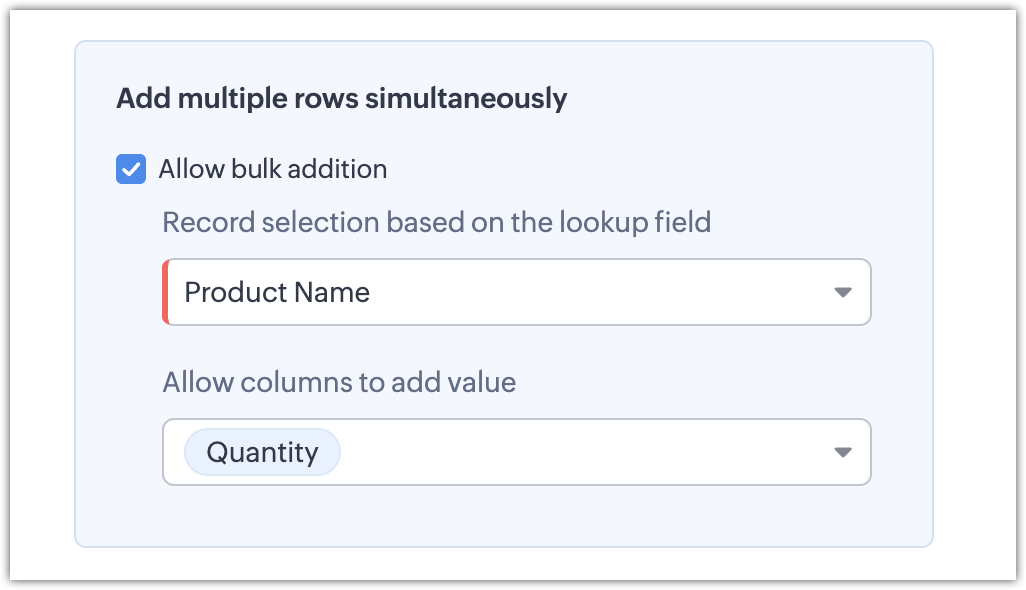
Task: Open the Product Name lookup field dropdown
Action: [x=516, y=292]
